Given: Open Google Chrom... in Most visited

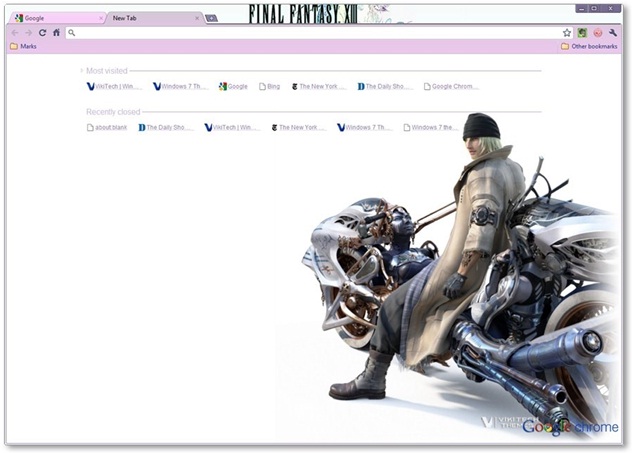Looking at the screenshot, I should point(451,86).
